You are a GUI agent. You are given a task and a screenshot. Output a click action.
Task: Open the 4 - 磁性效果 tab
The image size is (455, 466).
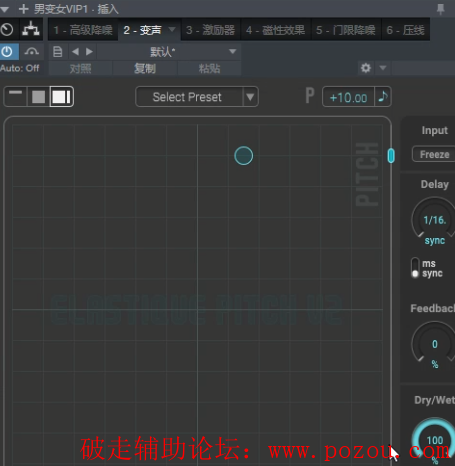(276, 30)
